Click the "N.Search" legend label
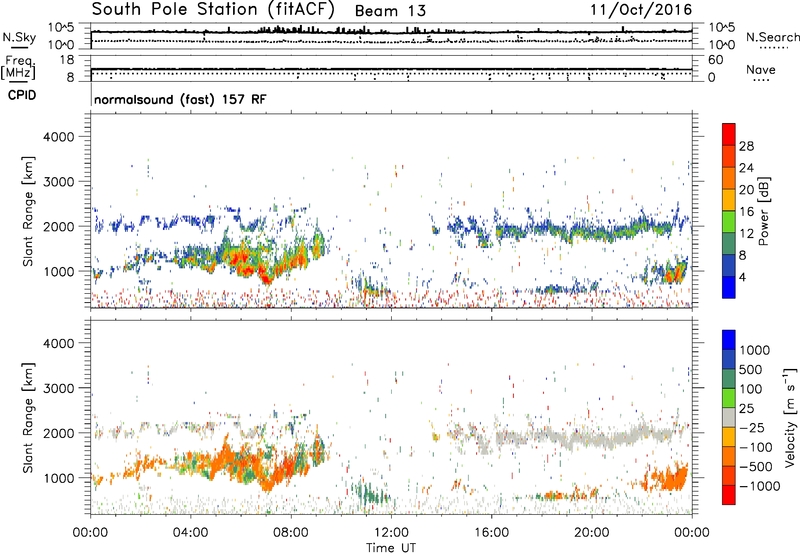The height and width of the screenshot is (554, 800). pyautogui.click(x=772, y=37)
